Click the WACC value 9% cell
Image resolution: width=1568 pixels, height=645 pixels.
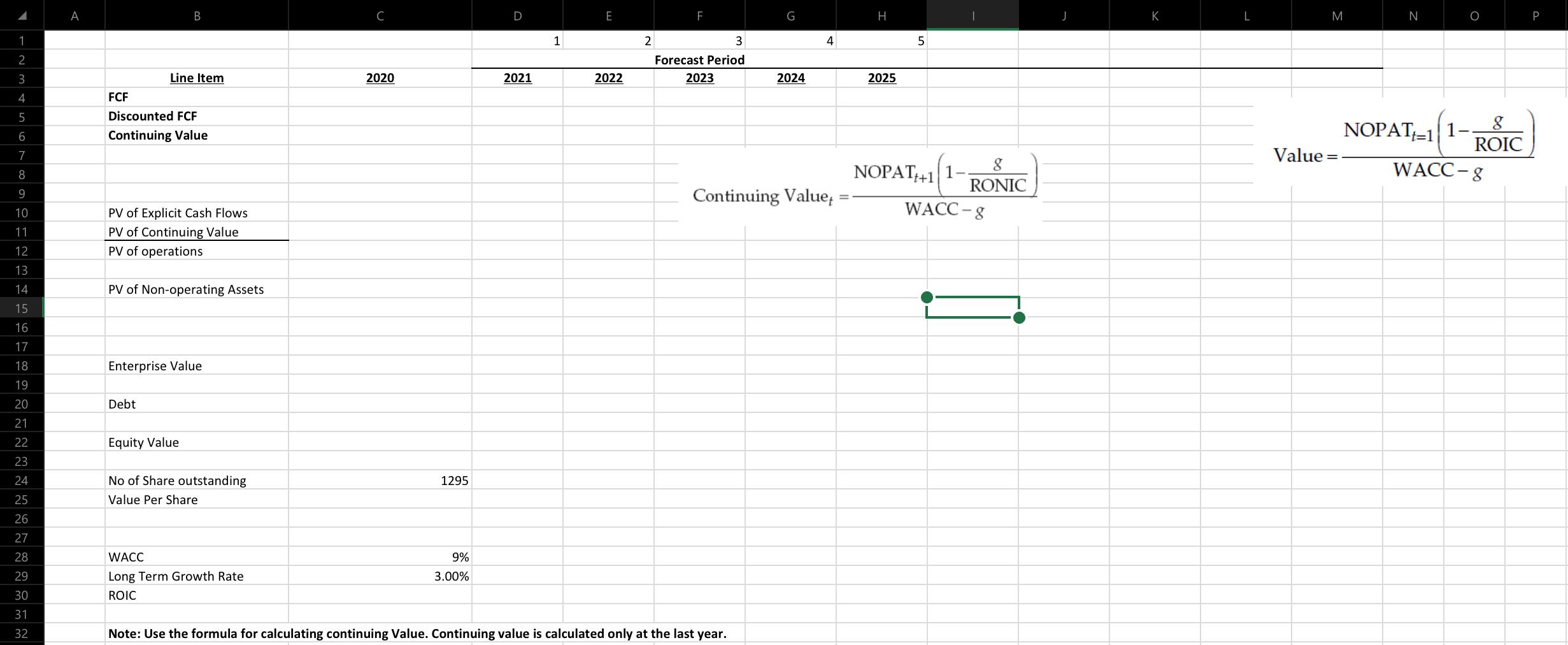380,556
